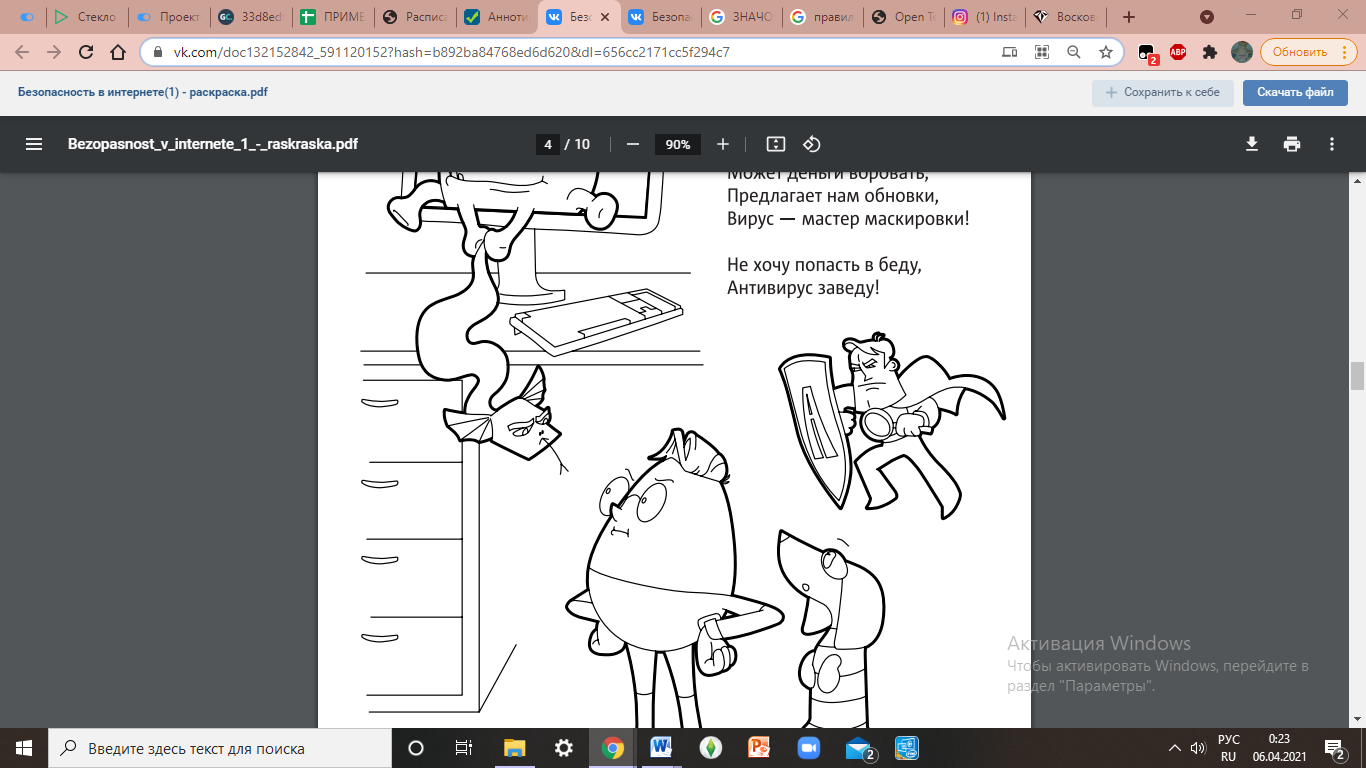Bookmark this page with the star
The width and height of the screenshot is (1366, 768).
coord(1106,52)
